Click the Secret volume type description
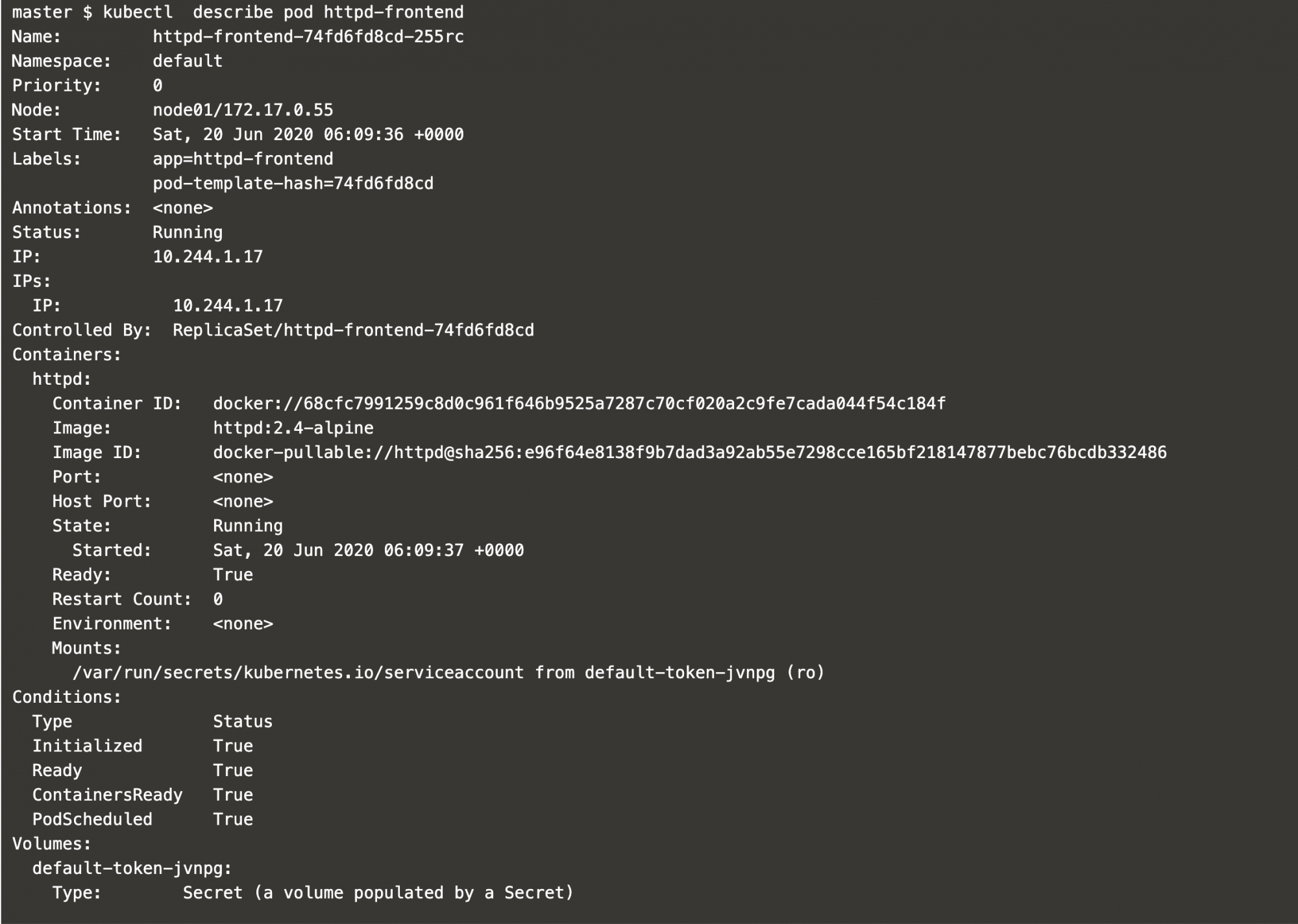Image resolution: width=1298 pixels, height=924 pixels. 378,893
